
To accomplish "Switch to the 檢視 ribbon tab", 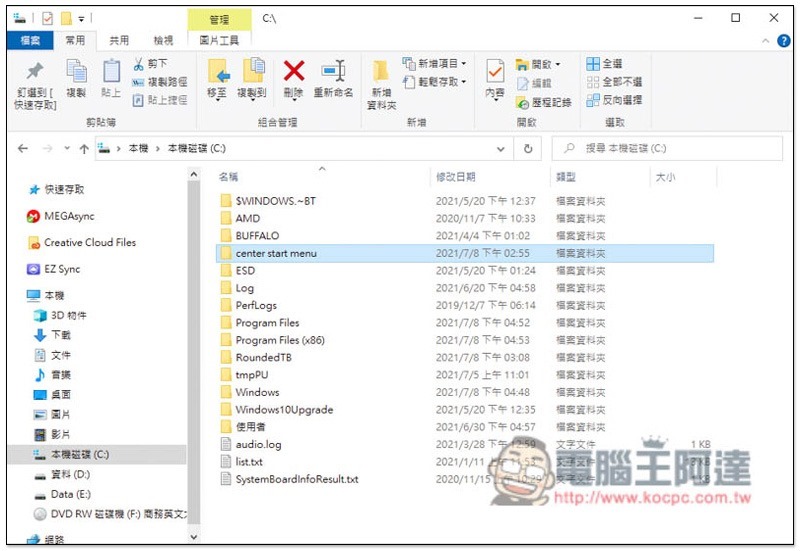I will (163, 40).
